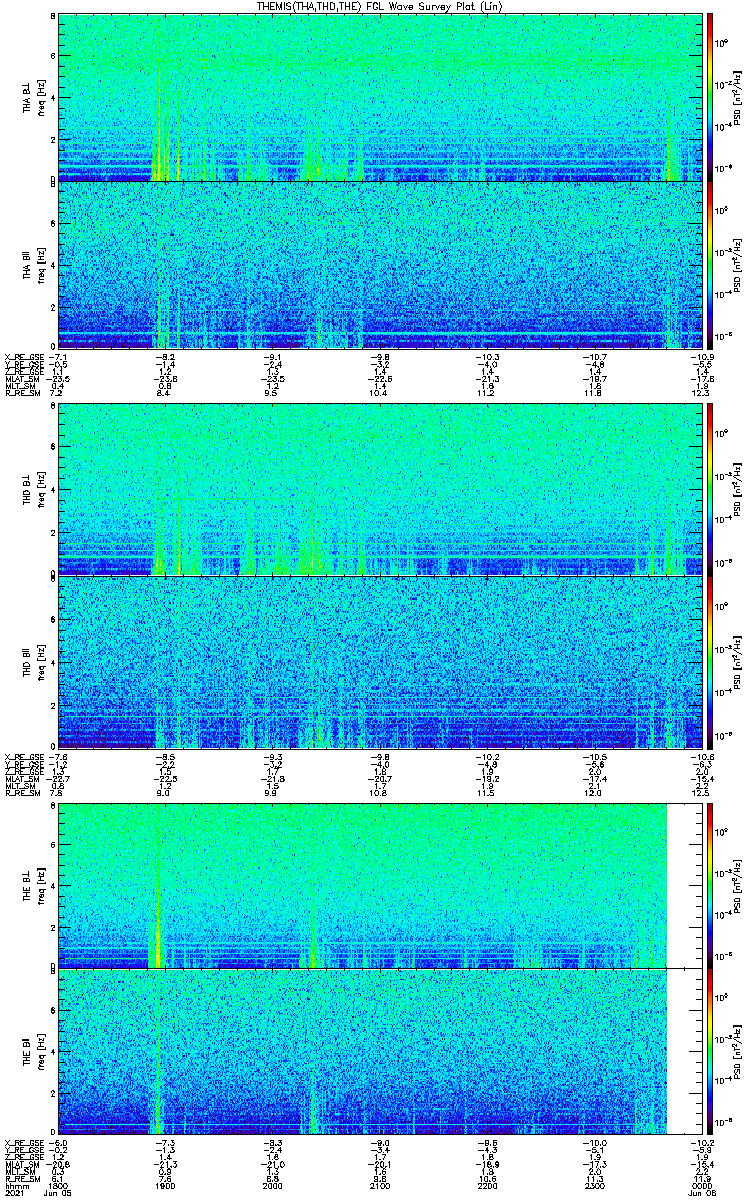The height and width of the screenshot is (1200, 750).
Task: Click the 2300 time tick label
Action: [x=595, y=1186]
